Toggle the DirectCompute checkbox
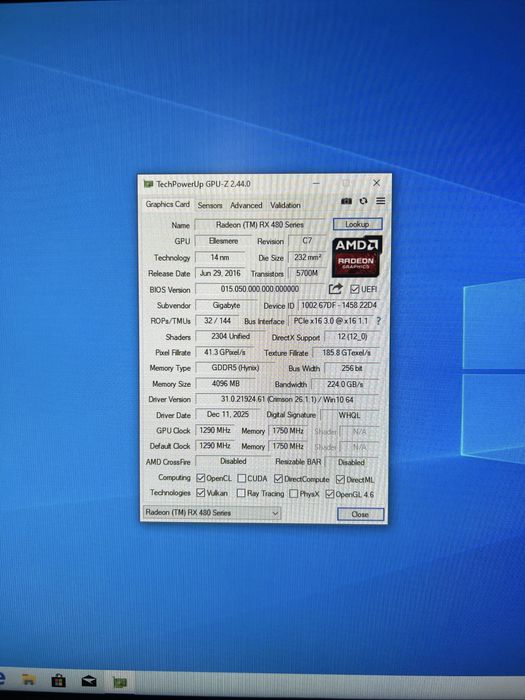Viewport: 525px width, 700px height. pyautogui.click(x=278, y=479)
